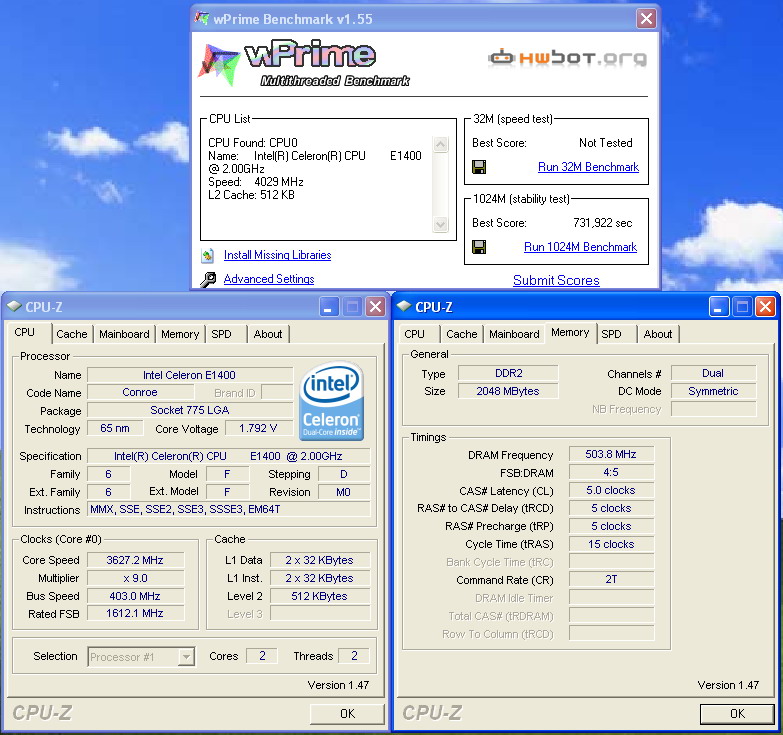Click the Code Name Conroe field
783x735 pixels.
[140, 392]
